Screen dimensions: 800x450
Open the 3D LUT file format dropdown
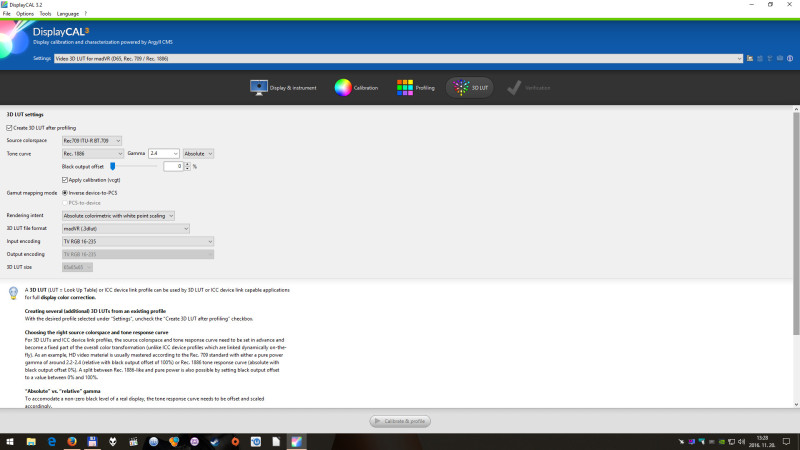[126, 229]
